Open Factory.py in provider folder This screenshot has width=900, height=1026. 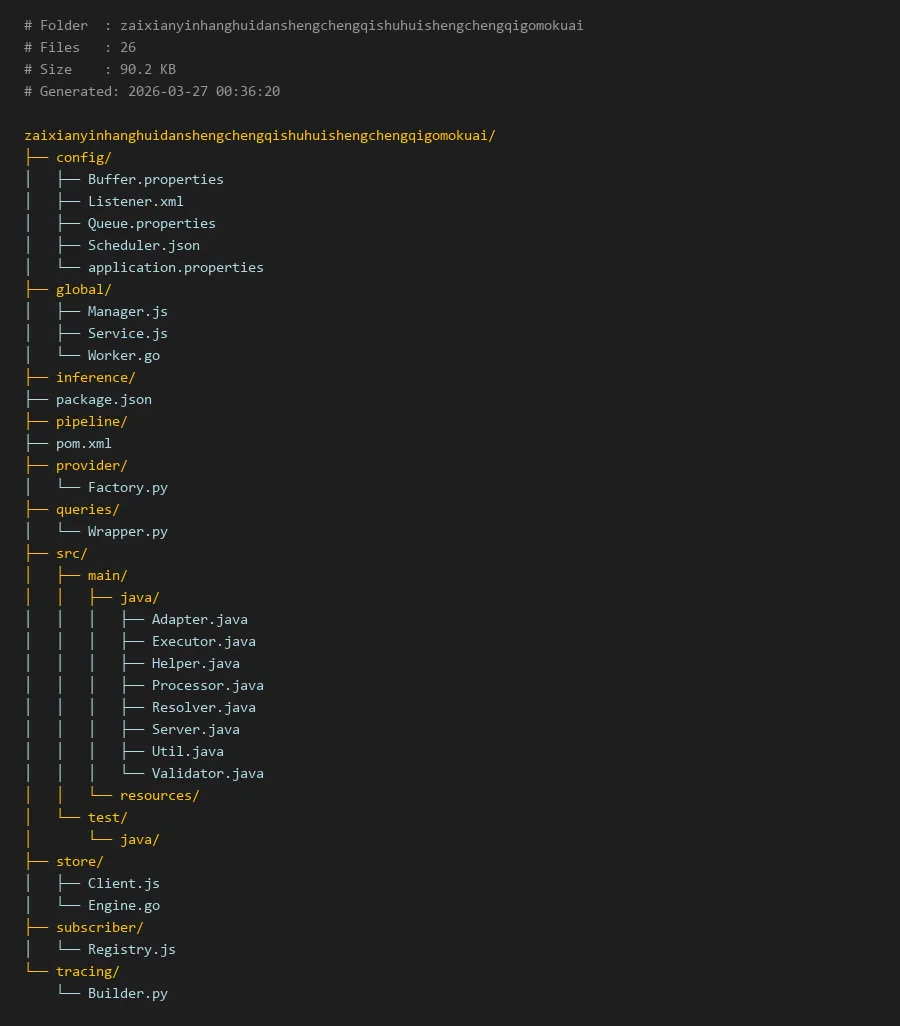coord(127,487)
